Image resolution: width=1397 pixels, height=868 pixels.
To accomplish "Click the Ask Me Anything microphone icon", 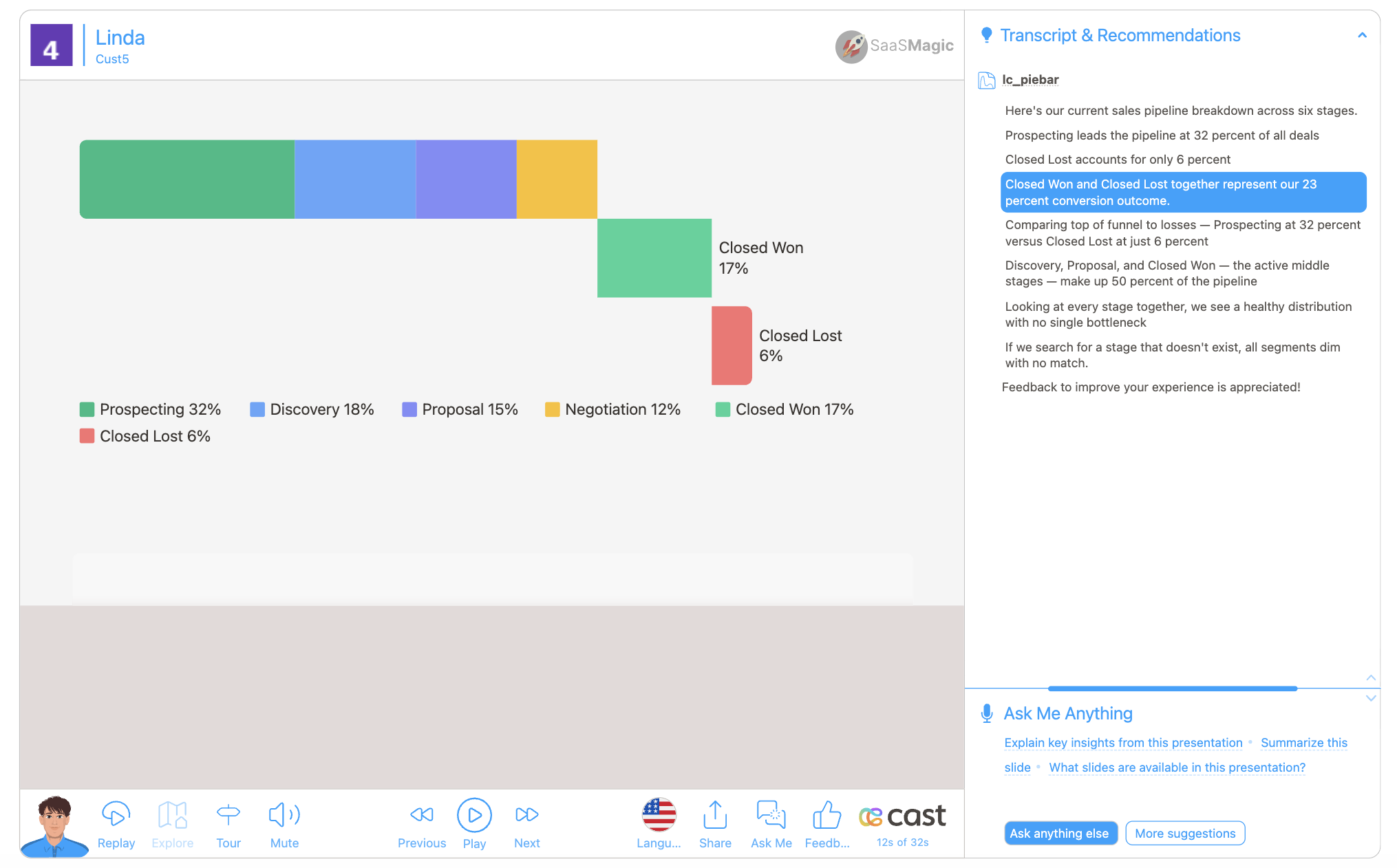I will click(986, 713).
